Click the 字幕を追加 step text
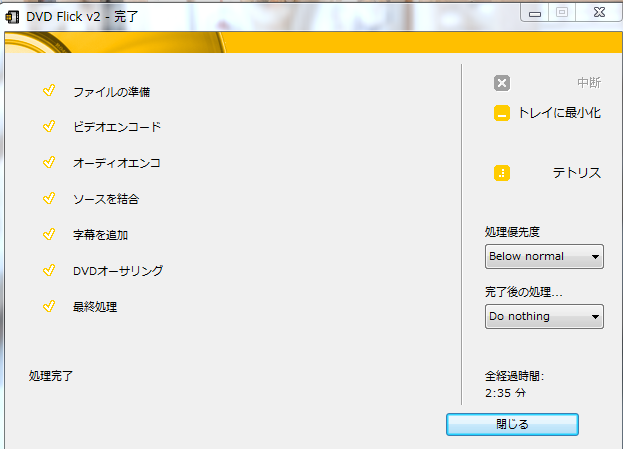 pyautogui.click(x=101, y=235)
